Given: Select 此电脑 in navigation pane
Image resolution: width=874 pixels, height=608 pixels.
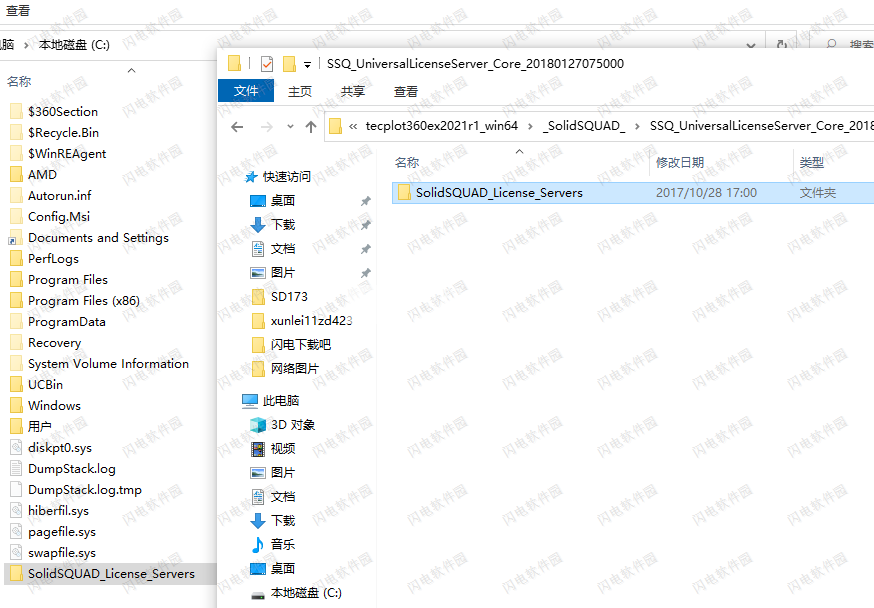Looking at the screenshot, I should tap(271, 401).
